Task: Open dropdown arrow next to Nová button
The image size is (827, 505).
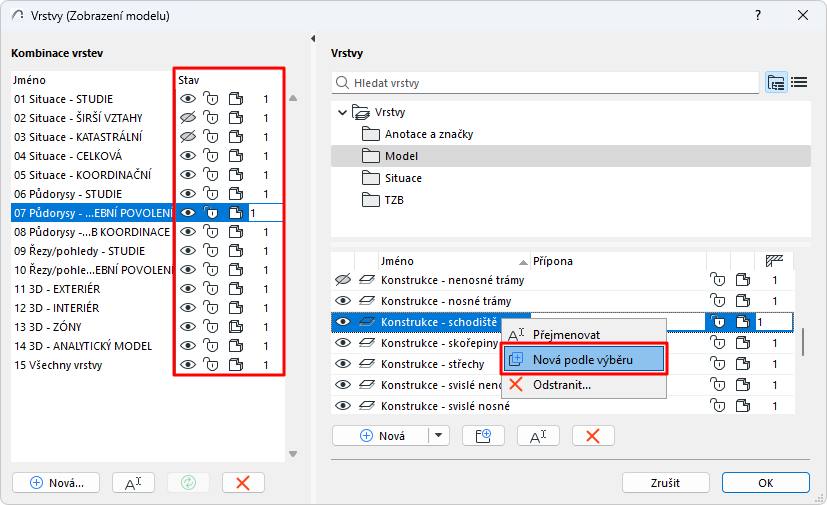Action: [x=440, y=435]
